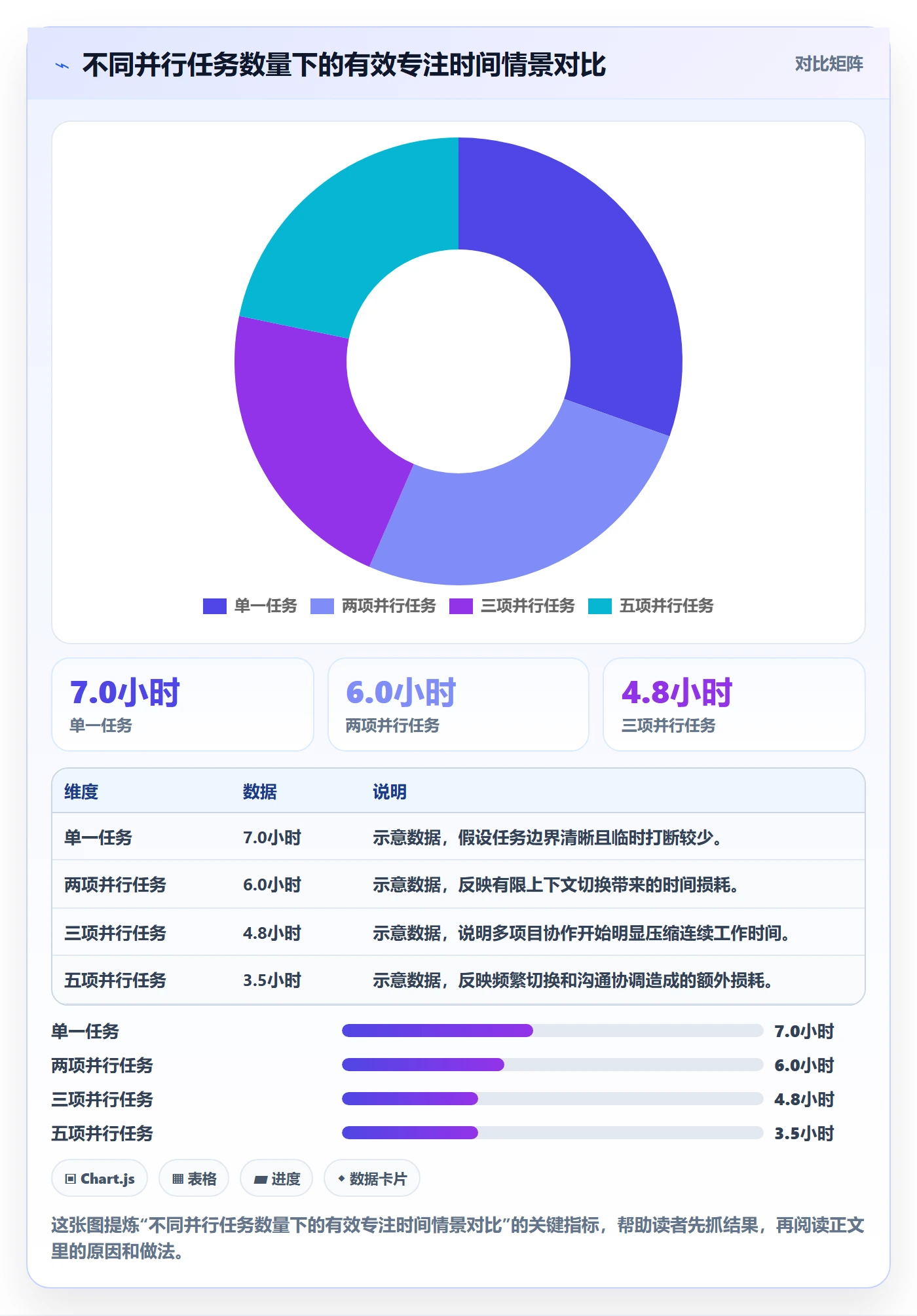Toggle the 单一任务 legend color box

[214, 606]
